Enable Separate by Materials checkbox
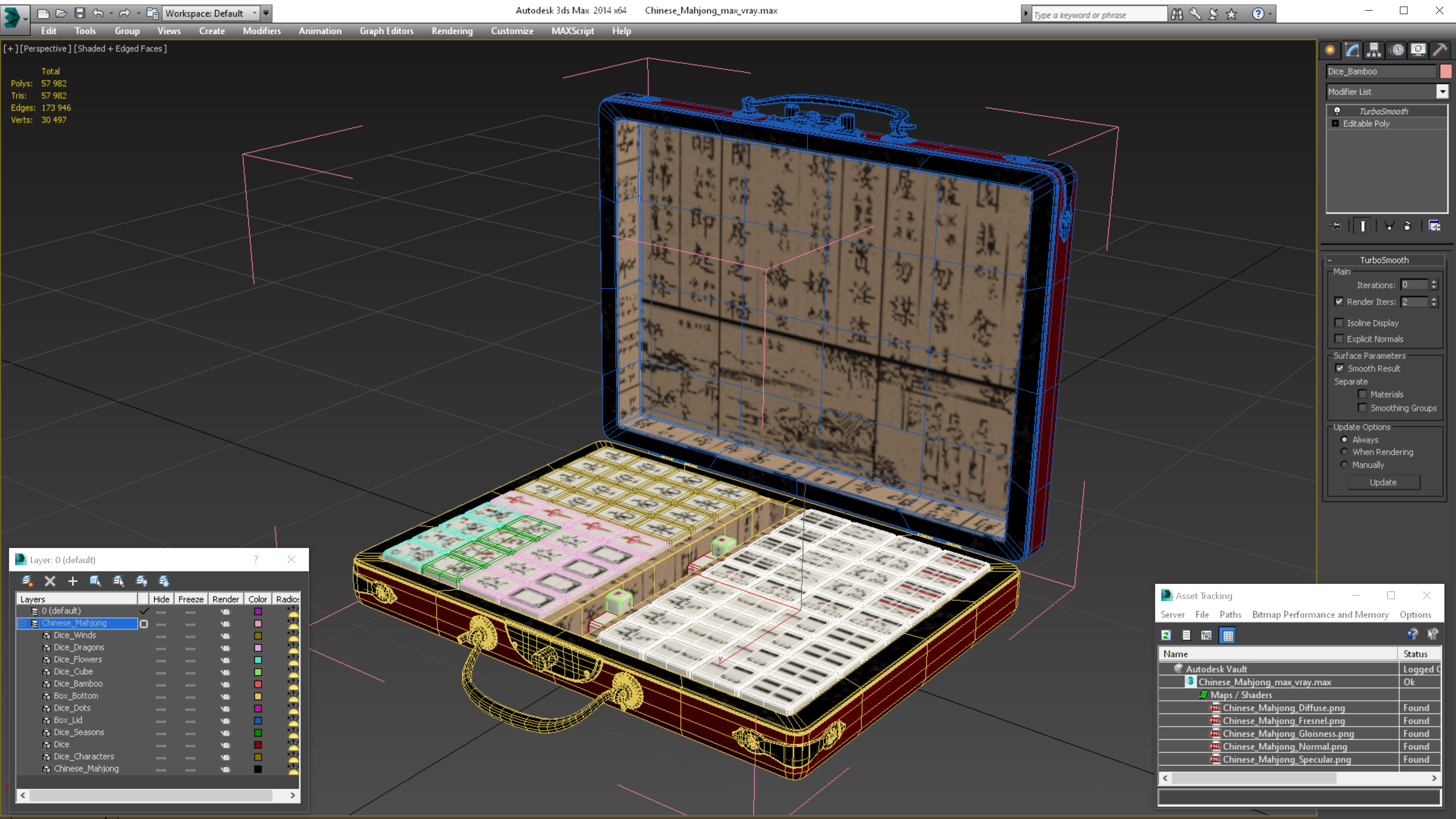This screenshot has width=1456, height=819. tap(1362, 394)
